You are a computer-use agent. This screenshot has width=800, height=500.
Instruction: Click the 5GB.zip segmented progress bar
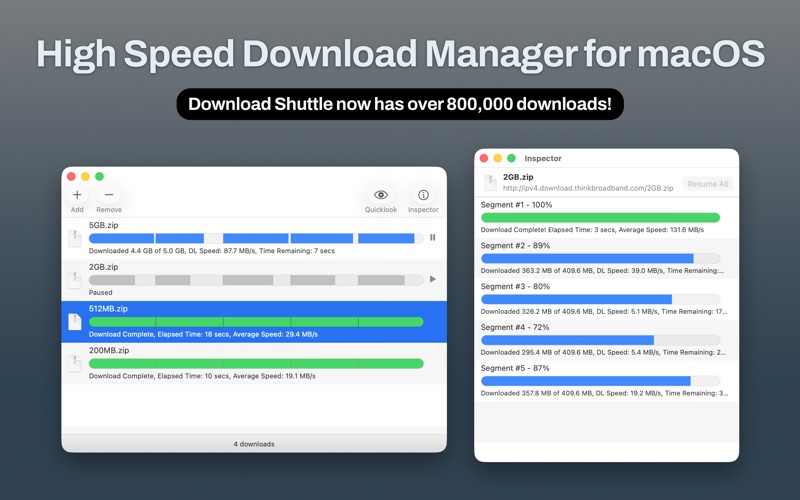(x=256, y=238)
